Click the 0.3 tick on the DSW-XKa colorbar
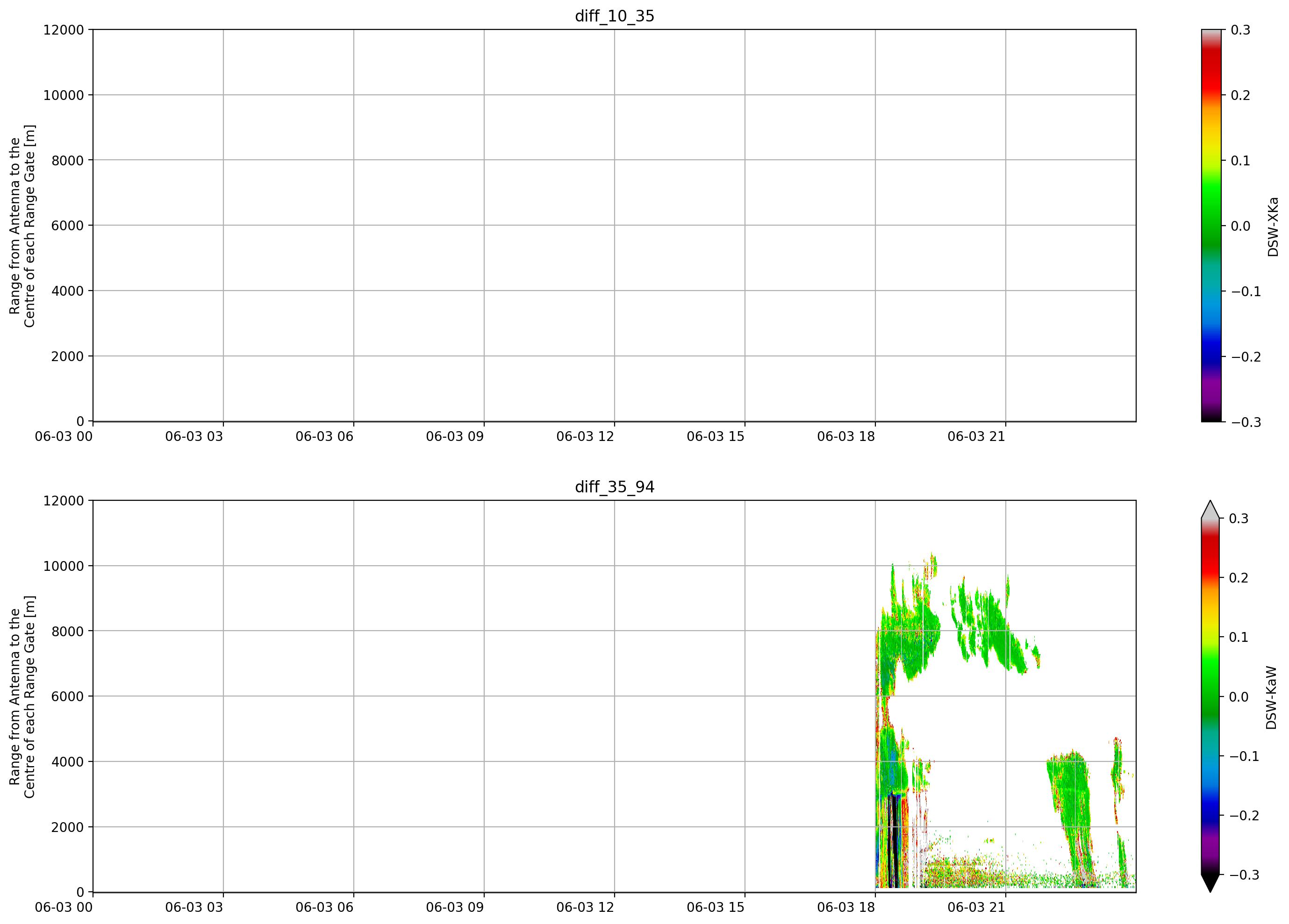This screenshot has width=1289, height=924. click(1240, 30)
